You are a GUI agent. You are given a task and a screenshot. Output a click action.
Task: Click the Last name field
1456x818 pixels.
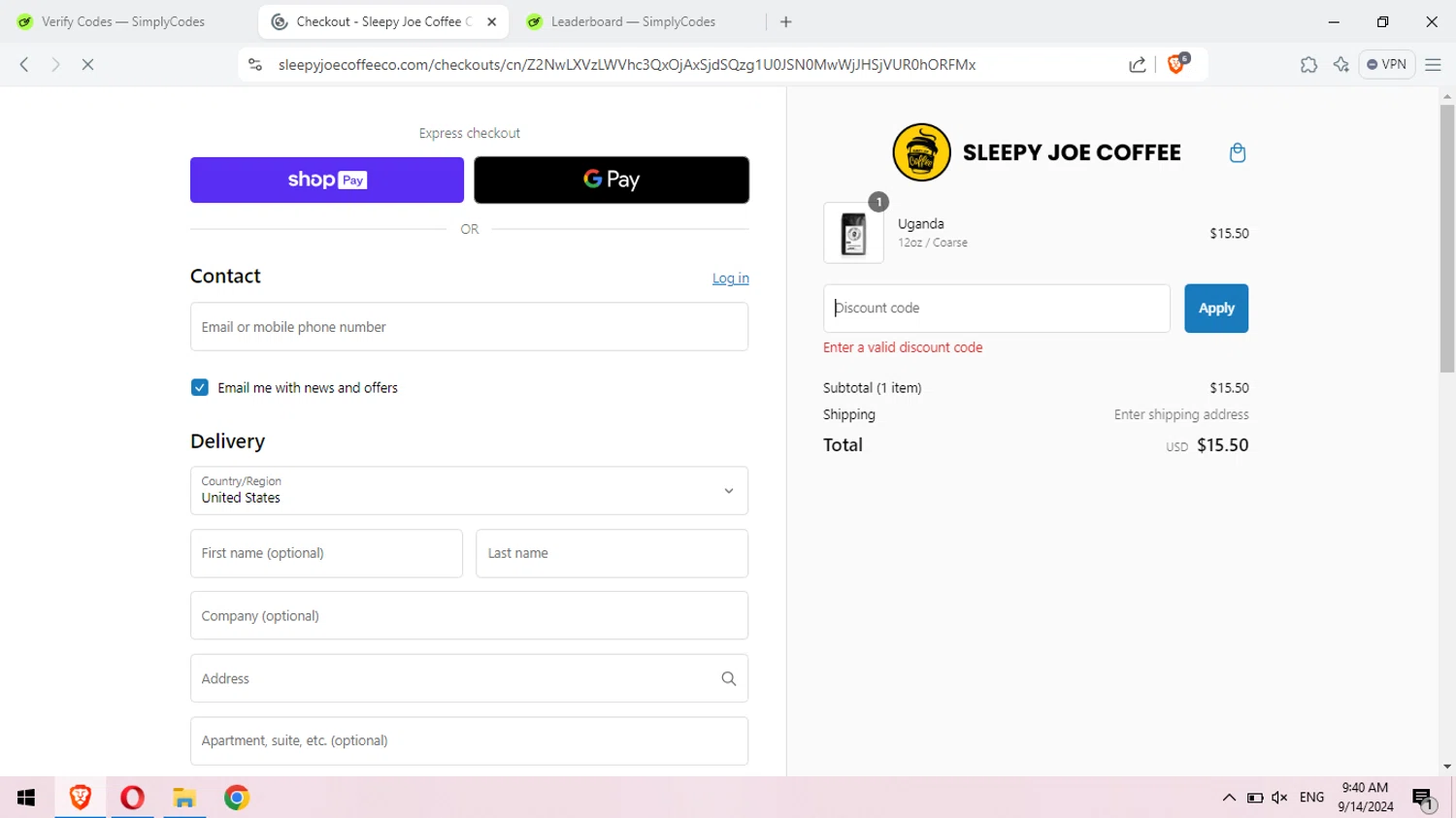[x=612, y=553]
